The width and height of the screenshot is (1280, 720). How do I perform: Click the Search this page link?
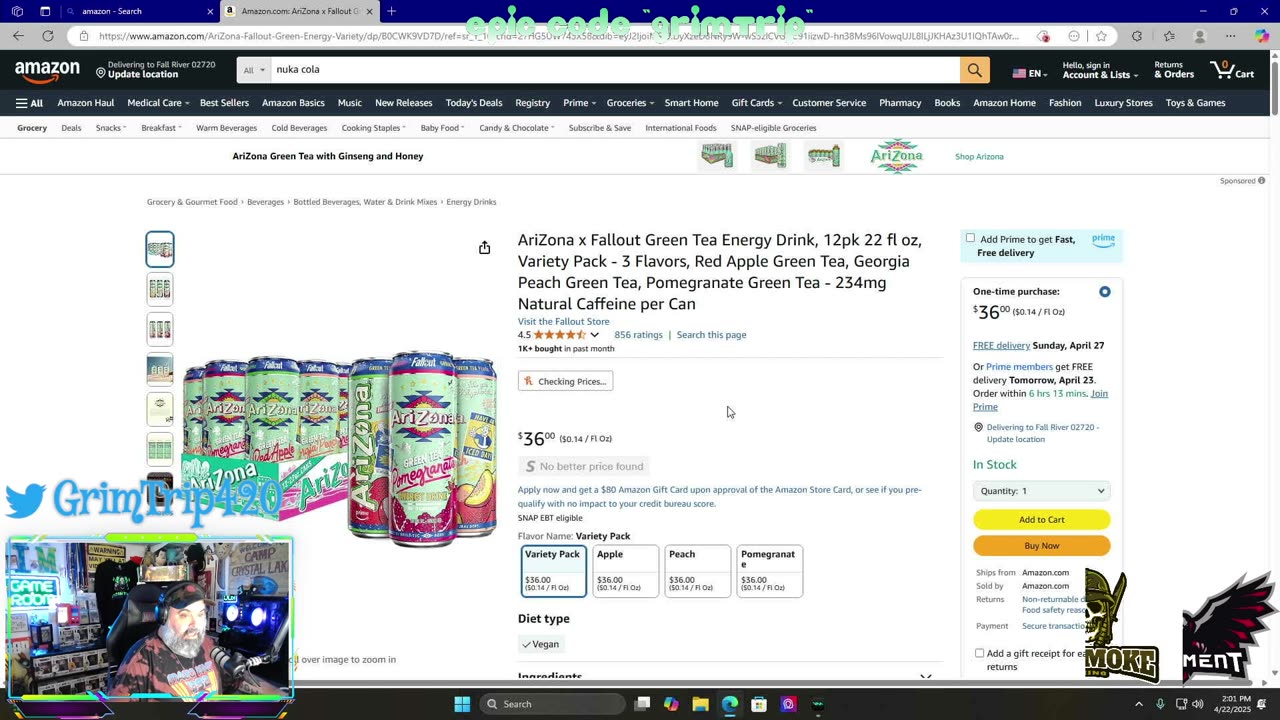click(x=711, y=335)
